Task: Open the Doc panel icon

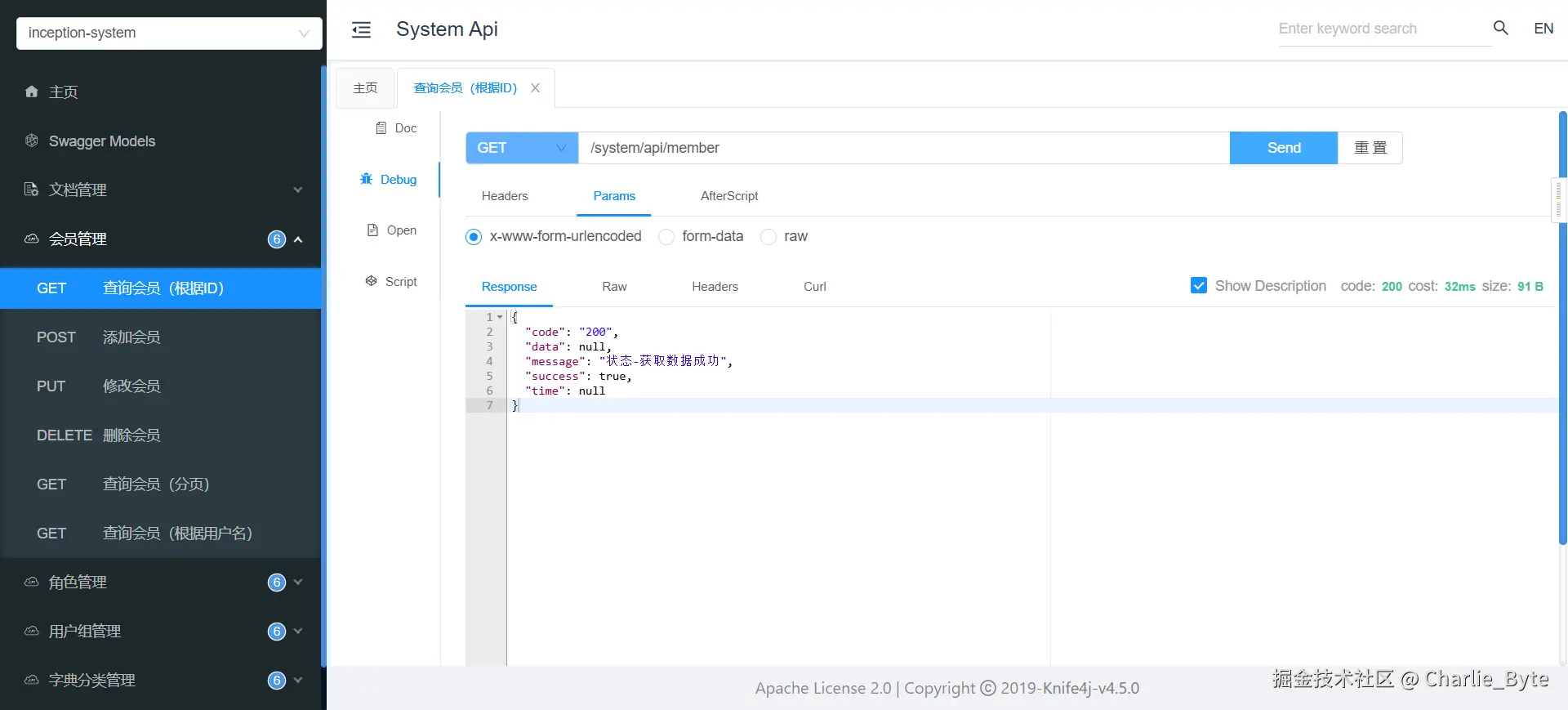Action: 381,128
